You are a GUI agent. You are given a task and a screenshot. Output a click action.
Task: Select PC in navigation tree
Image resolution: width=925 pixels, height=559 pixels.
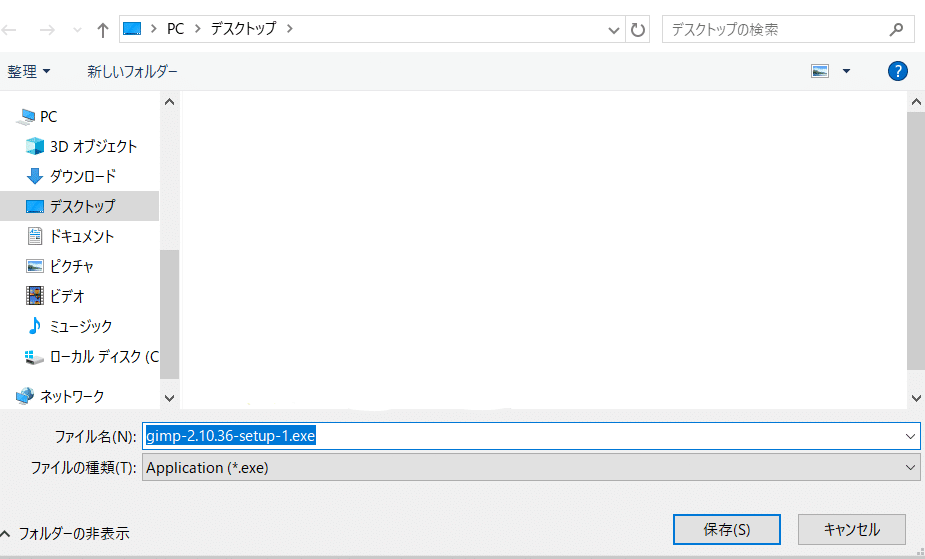pos(48,117)
